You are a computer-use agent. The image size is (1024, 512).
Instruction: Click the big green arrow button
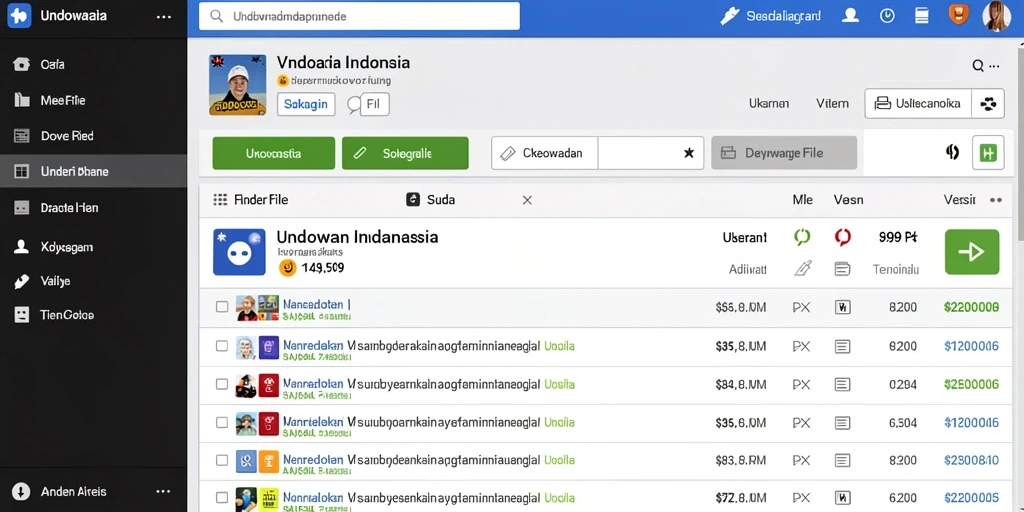click(972, 251)
